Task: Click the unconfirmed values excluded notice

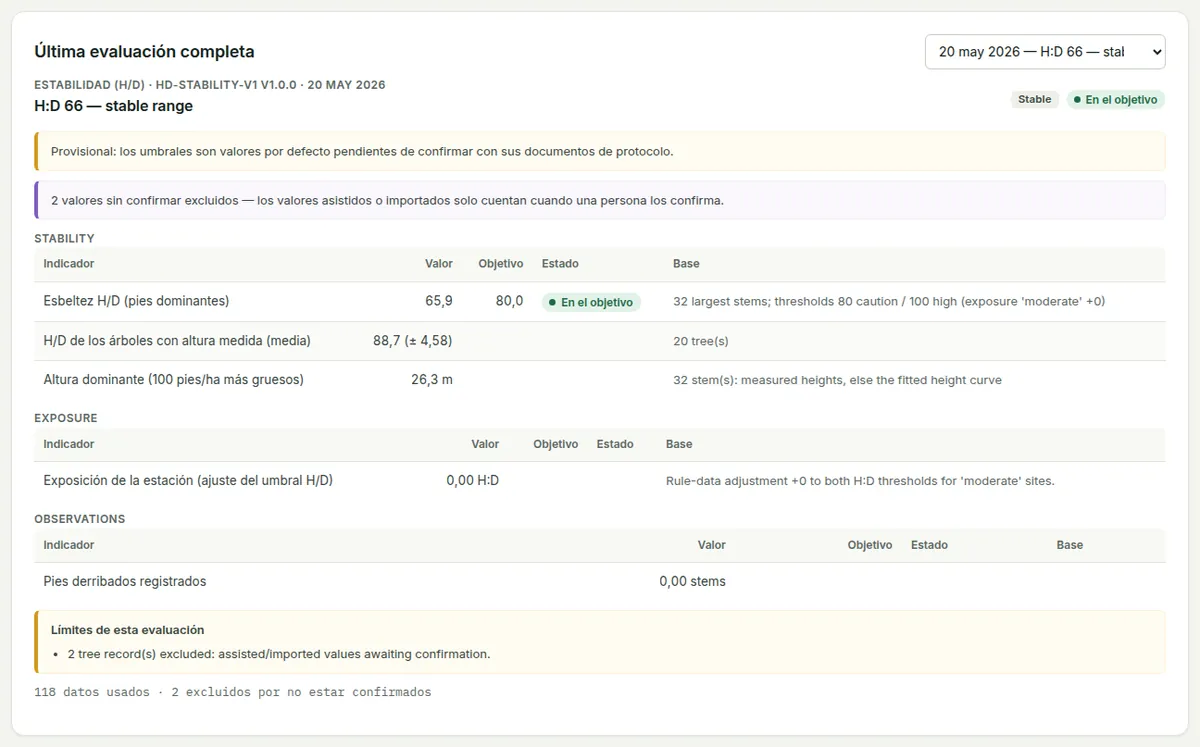Action: pos(600,200)
